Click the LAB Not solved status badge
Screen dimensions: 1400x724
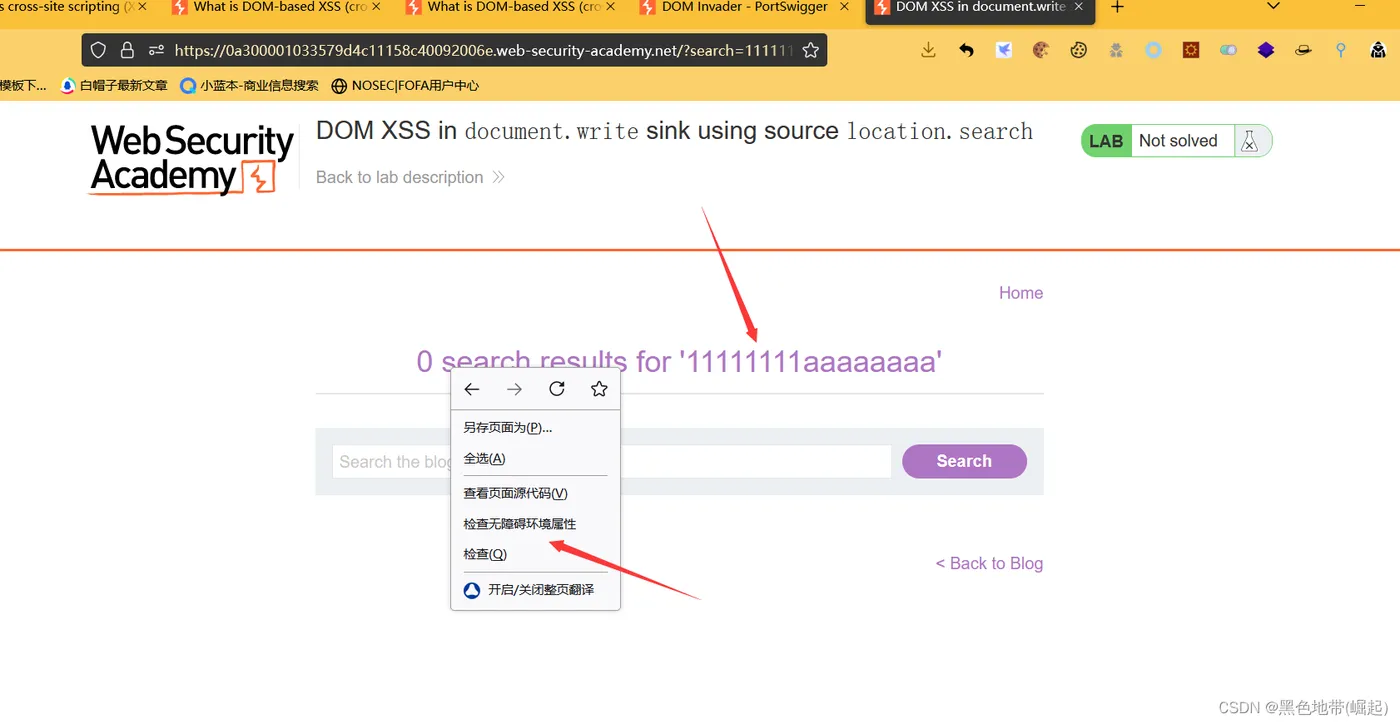(1176, 141)
